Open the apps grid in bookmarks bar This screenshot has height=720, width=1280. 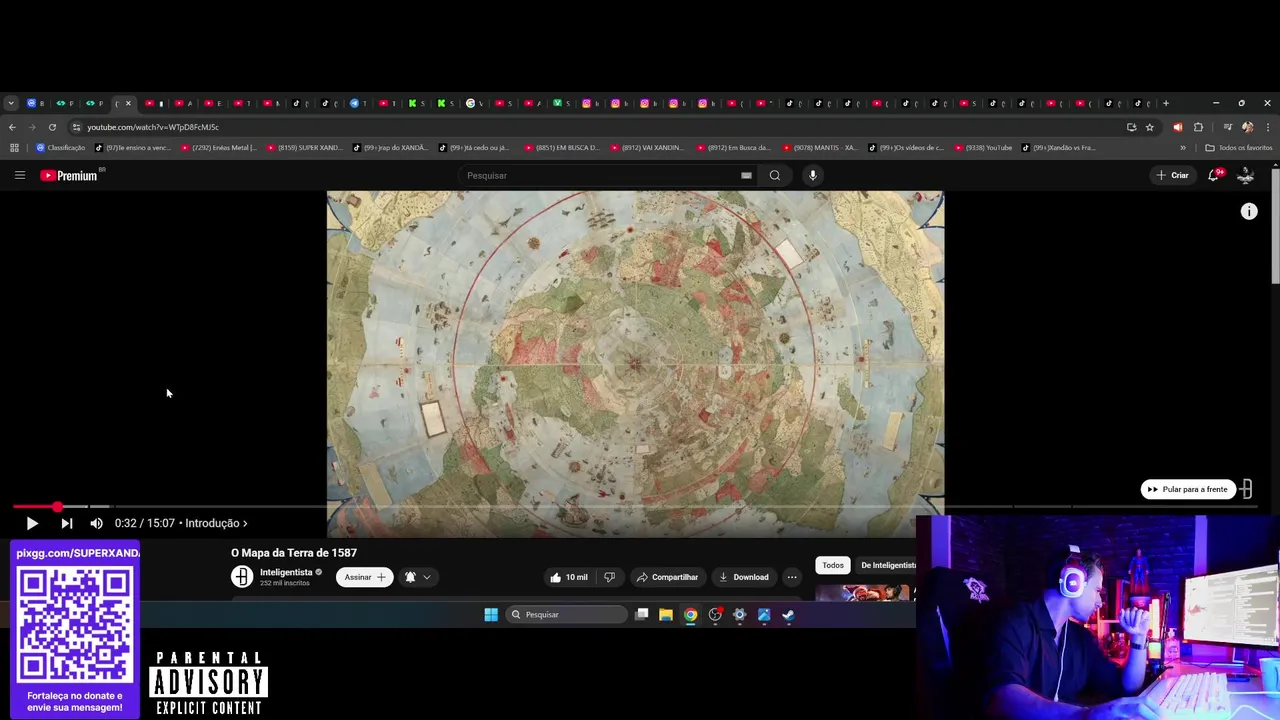coord(14,148)
